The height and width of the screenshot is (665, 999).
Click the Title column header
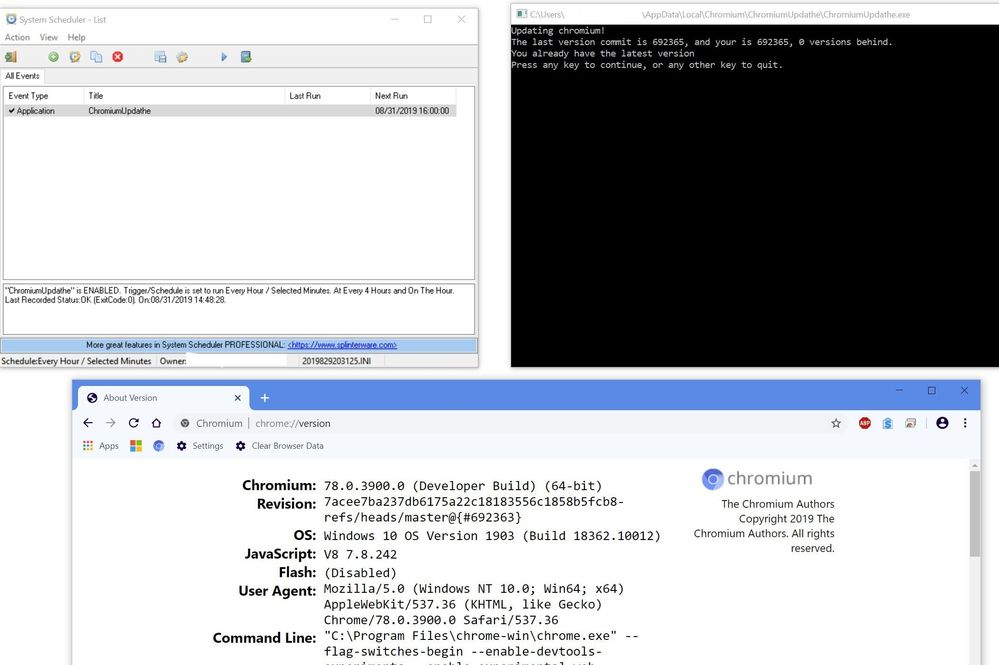pyautogui.click(x=184, y=96)
